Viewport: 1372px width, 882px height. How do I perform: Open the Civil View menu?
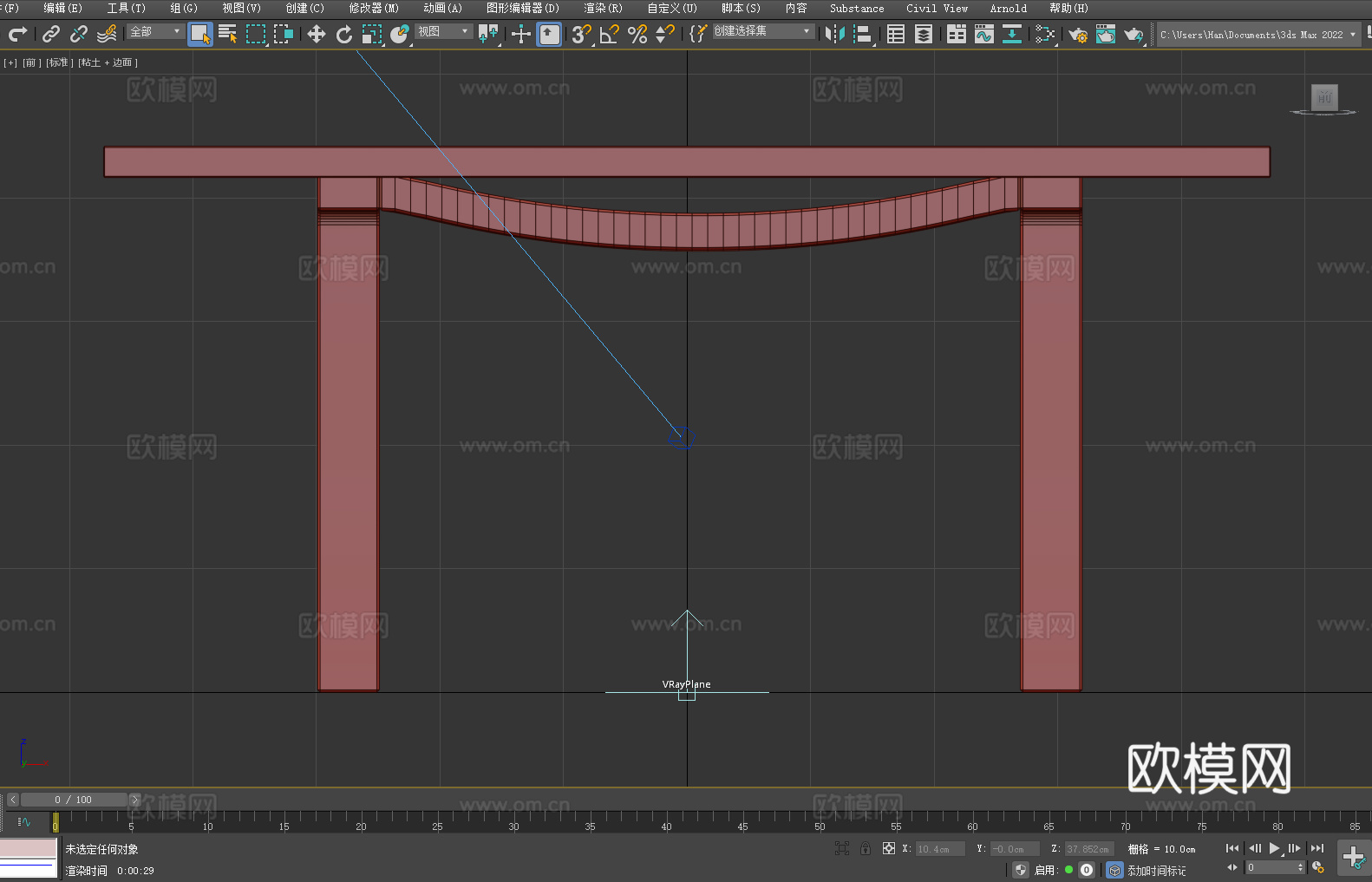[x=937, y=8]
